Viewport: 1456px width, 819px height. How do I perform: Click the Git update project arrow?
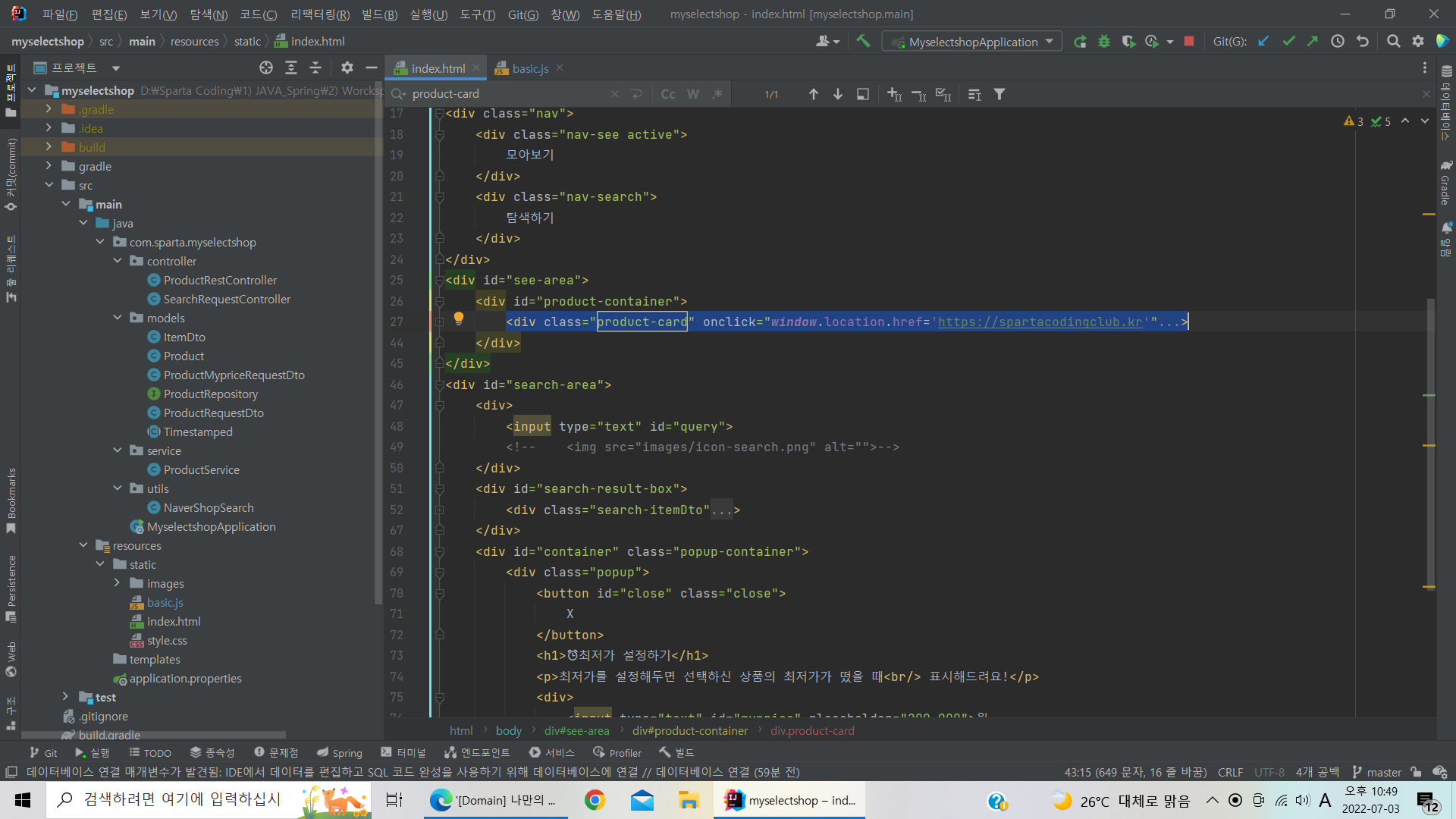(1263, 42)
